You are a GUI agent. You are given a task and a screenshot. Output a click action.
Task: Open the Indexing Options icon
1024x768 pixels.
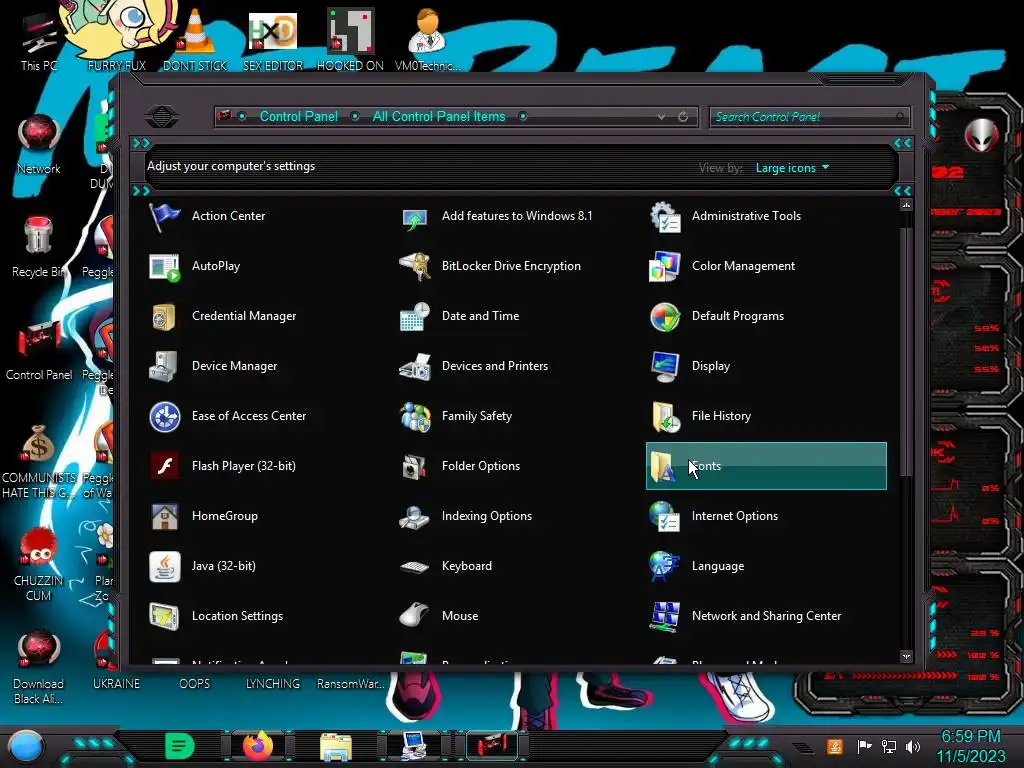tap(414, 517)
